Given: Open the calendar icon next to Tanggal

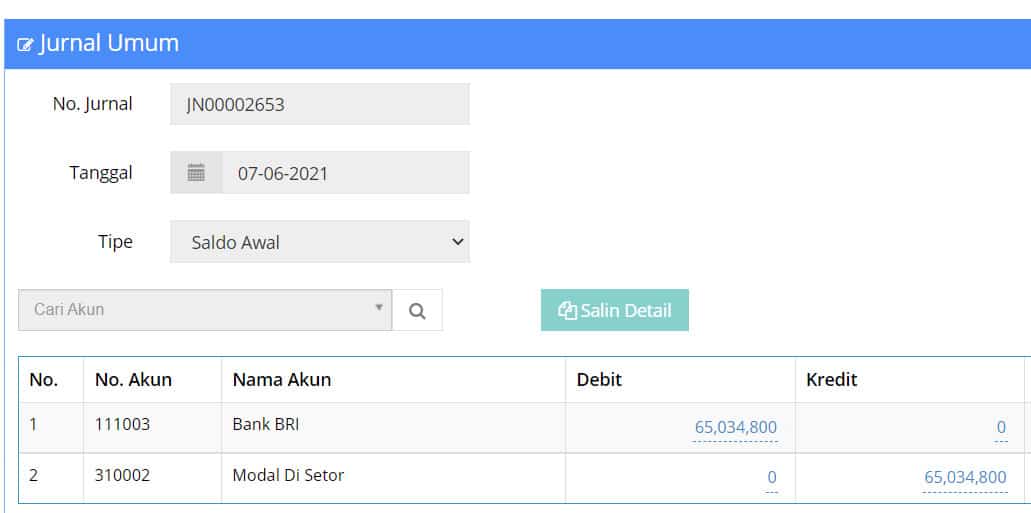Looking at the screenshot, I should [196, 173].
